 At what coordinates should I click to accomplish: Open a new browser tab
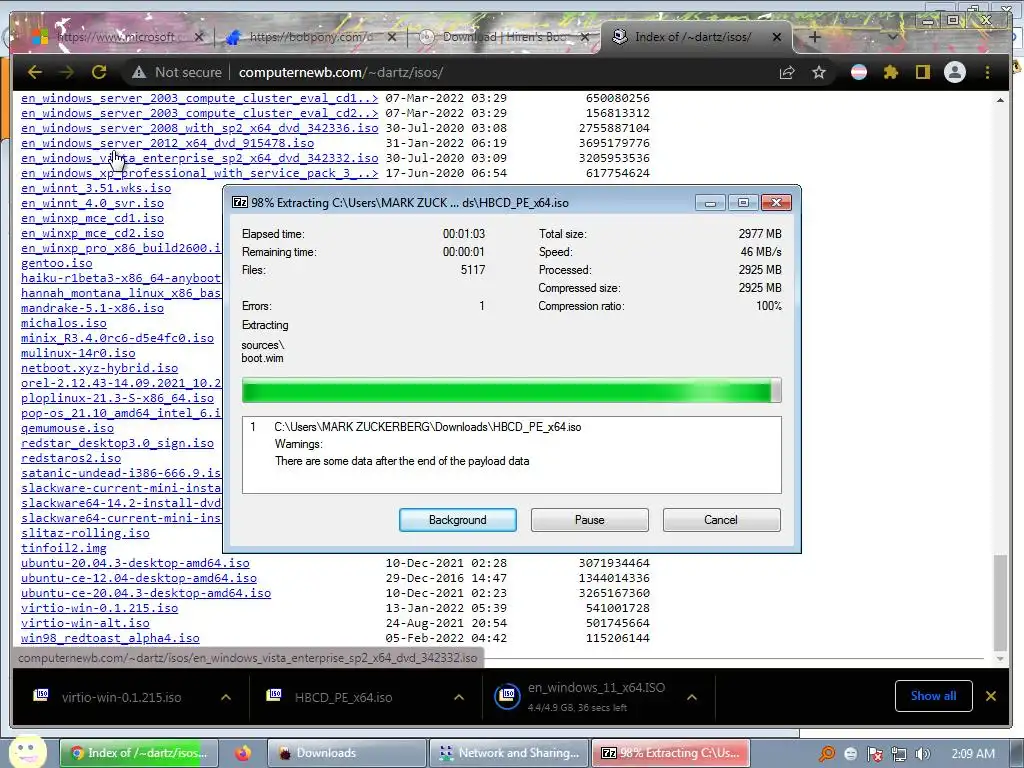(814, 37)
